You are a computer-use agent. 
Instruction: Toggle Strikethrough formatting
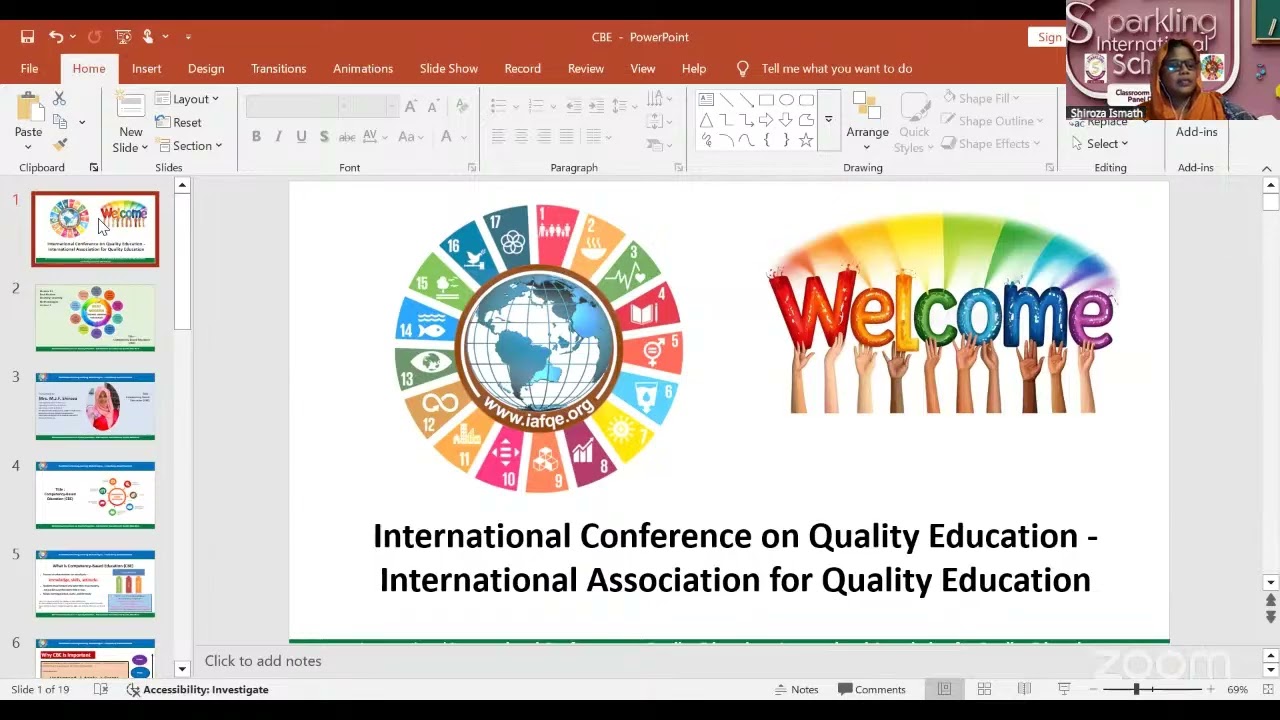click(347, 136)
